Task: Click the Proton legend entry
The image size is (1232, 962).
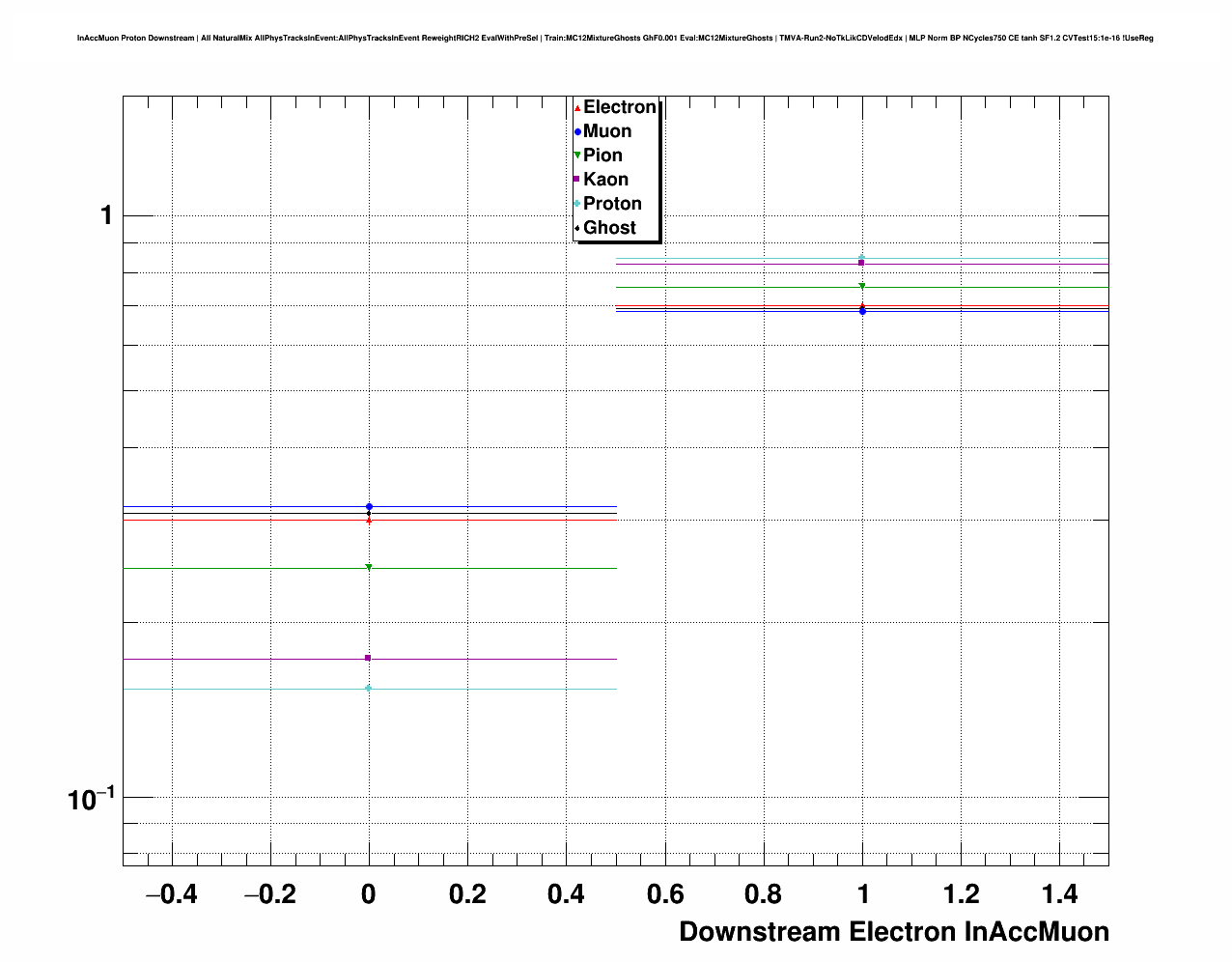Action: [608, 204]
